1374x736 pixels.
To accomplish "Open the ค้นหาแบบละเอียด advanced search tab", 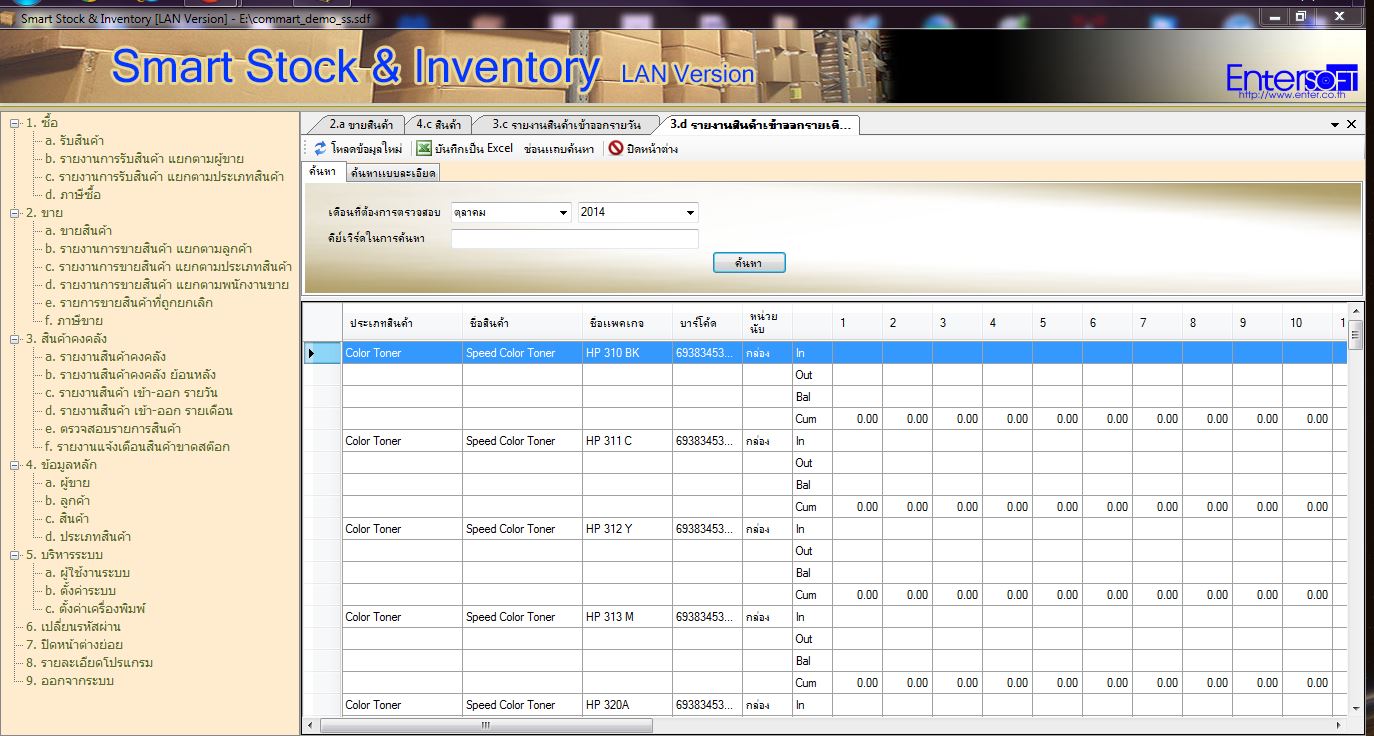I will click(393, 173).
